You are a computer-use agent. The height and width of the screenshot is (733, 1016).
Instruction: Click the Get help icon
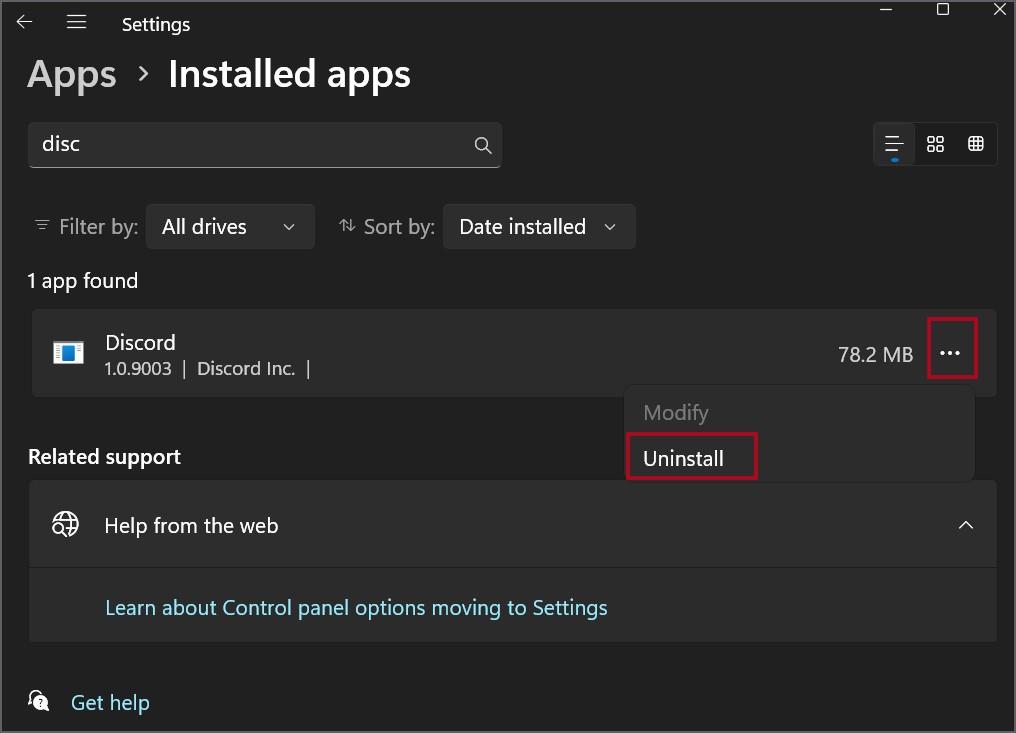point(39,701)
